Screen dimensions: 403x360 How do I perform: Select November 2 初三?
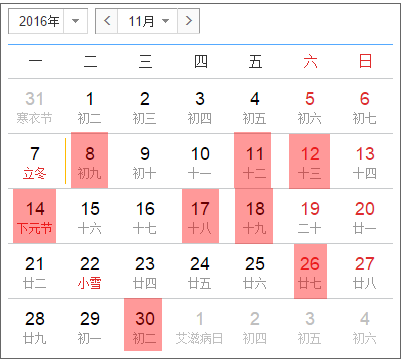tap(145, 107)
